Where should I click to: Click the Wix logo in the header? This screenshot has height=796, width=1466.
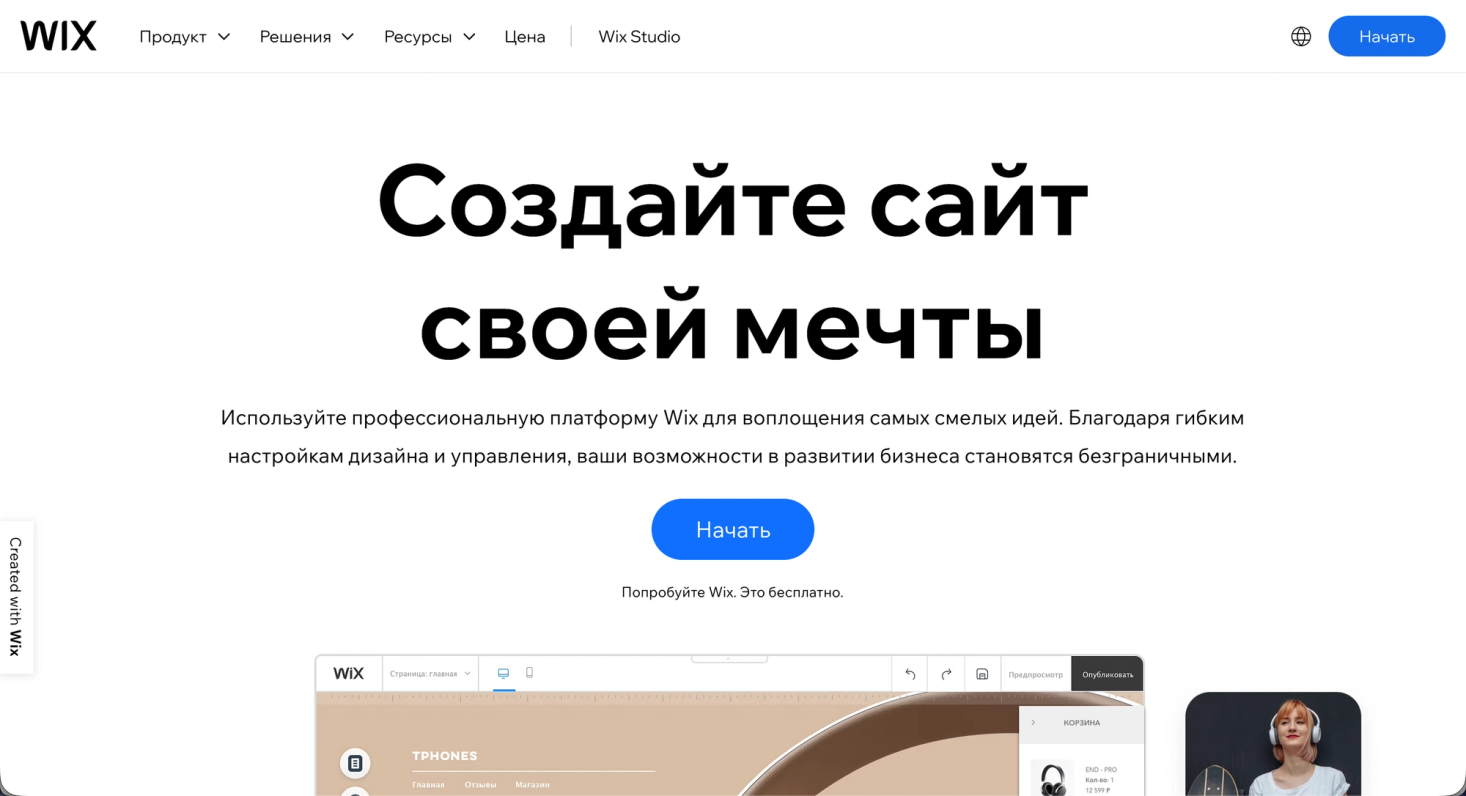pyautogui.click(x=58, y=36)
